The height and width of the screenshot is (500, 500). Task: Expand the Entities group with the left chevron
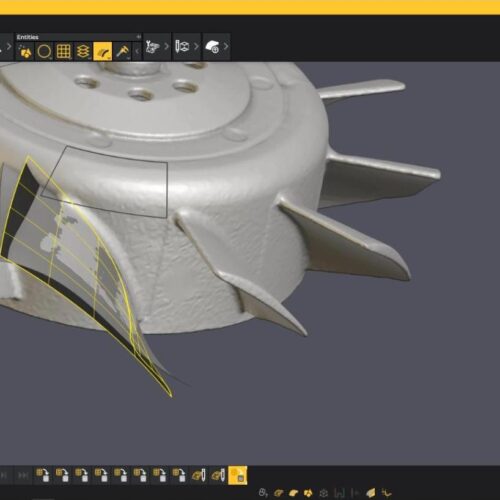137,51
